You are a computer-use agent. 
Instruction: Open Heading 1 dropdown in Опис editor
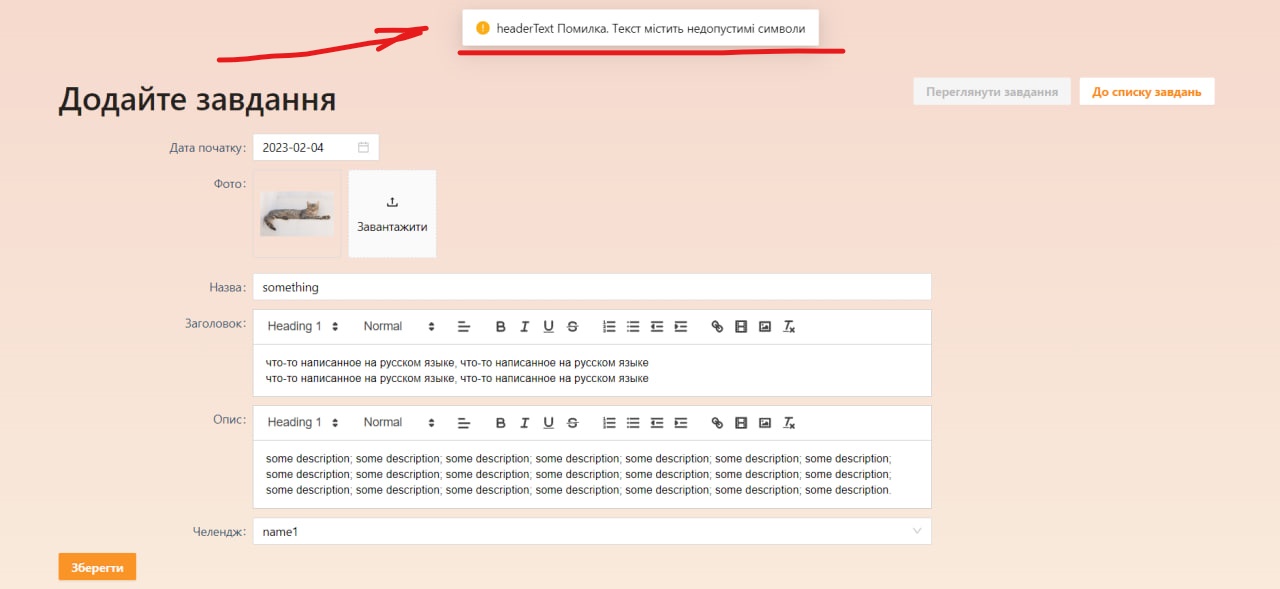(x=303, y=422)
